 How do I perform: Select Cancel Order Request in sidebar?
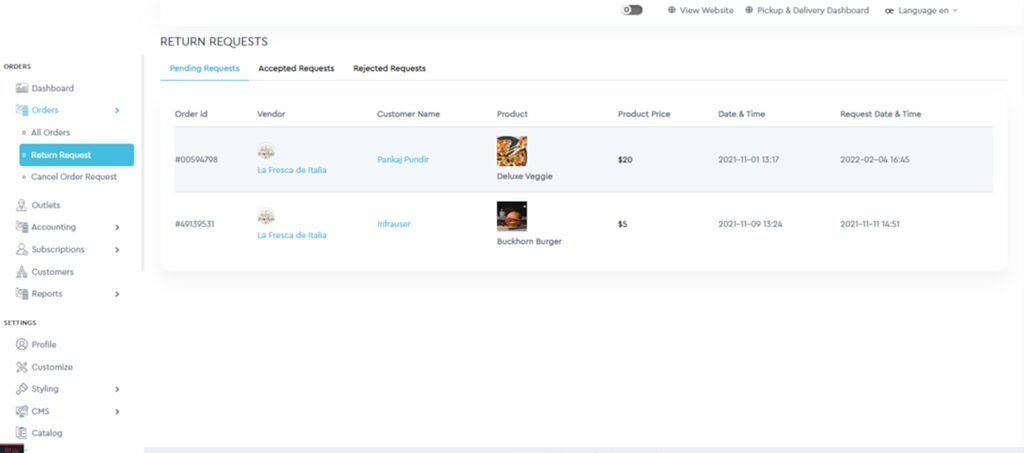(73, 177)
